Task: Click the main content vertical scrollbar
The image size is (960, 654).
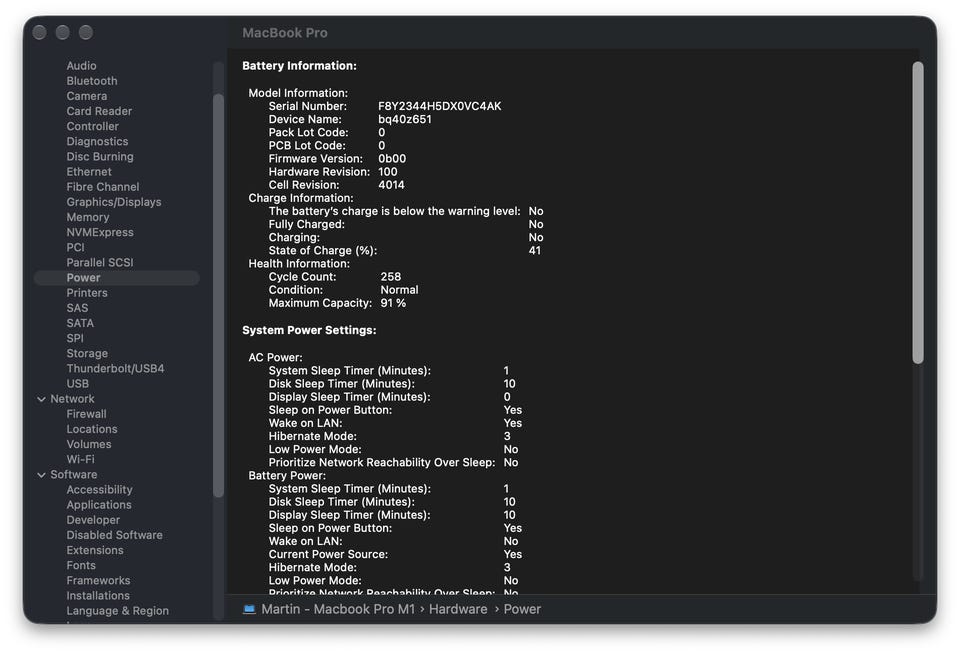Action: (x=917, y=212)
